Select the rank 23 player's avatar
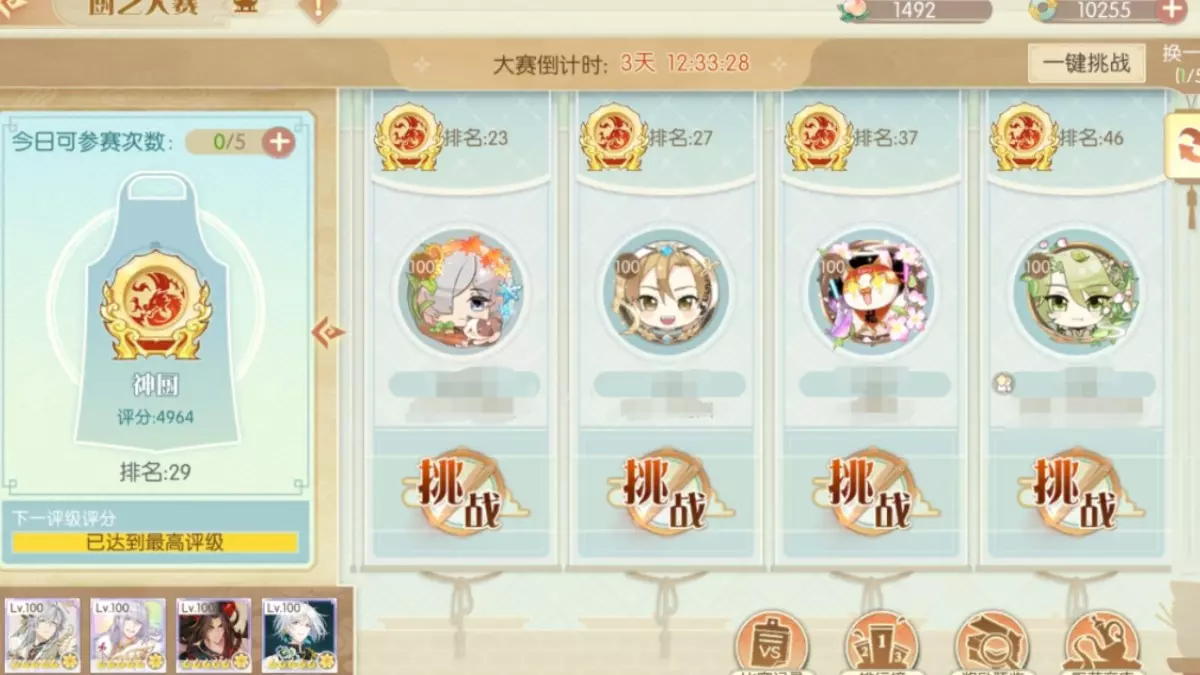The height and width of the screenshot is (675, 1200). tap(460, 290)
